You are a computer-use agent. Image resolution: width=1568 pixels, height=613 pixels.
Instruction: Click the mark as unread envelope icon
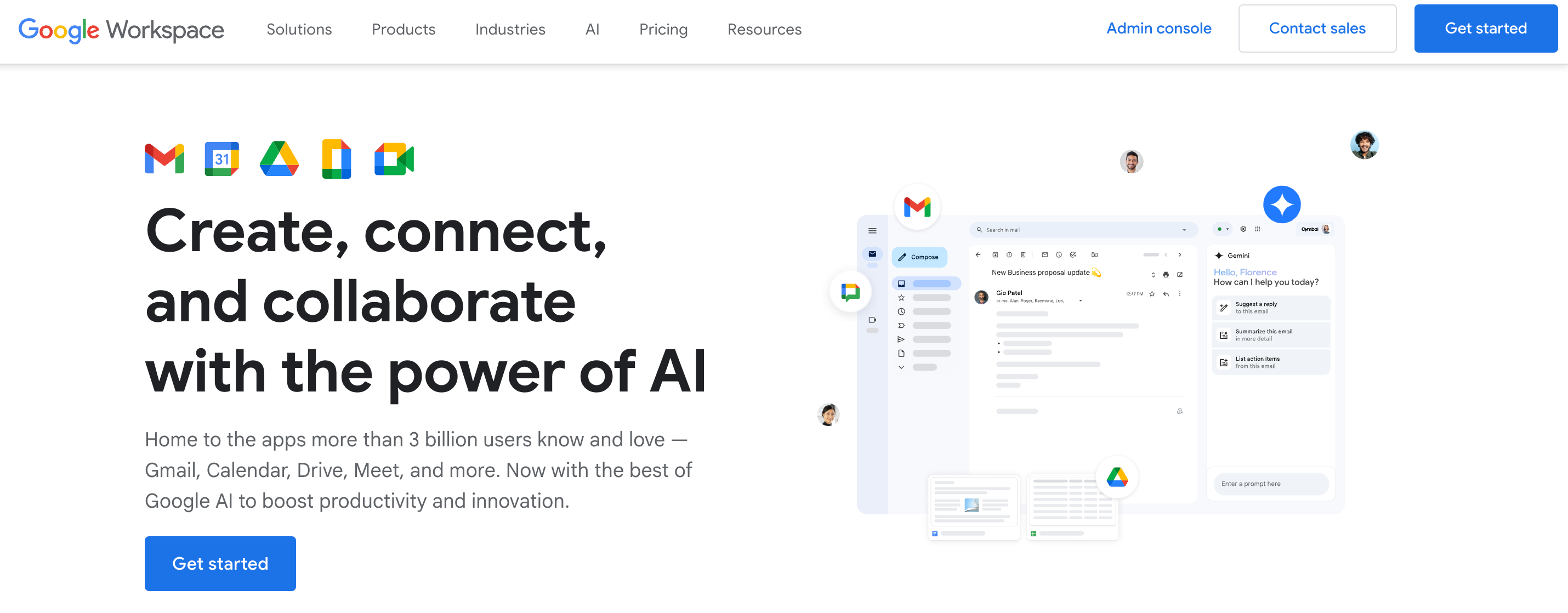1044,254
